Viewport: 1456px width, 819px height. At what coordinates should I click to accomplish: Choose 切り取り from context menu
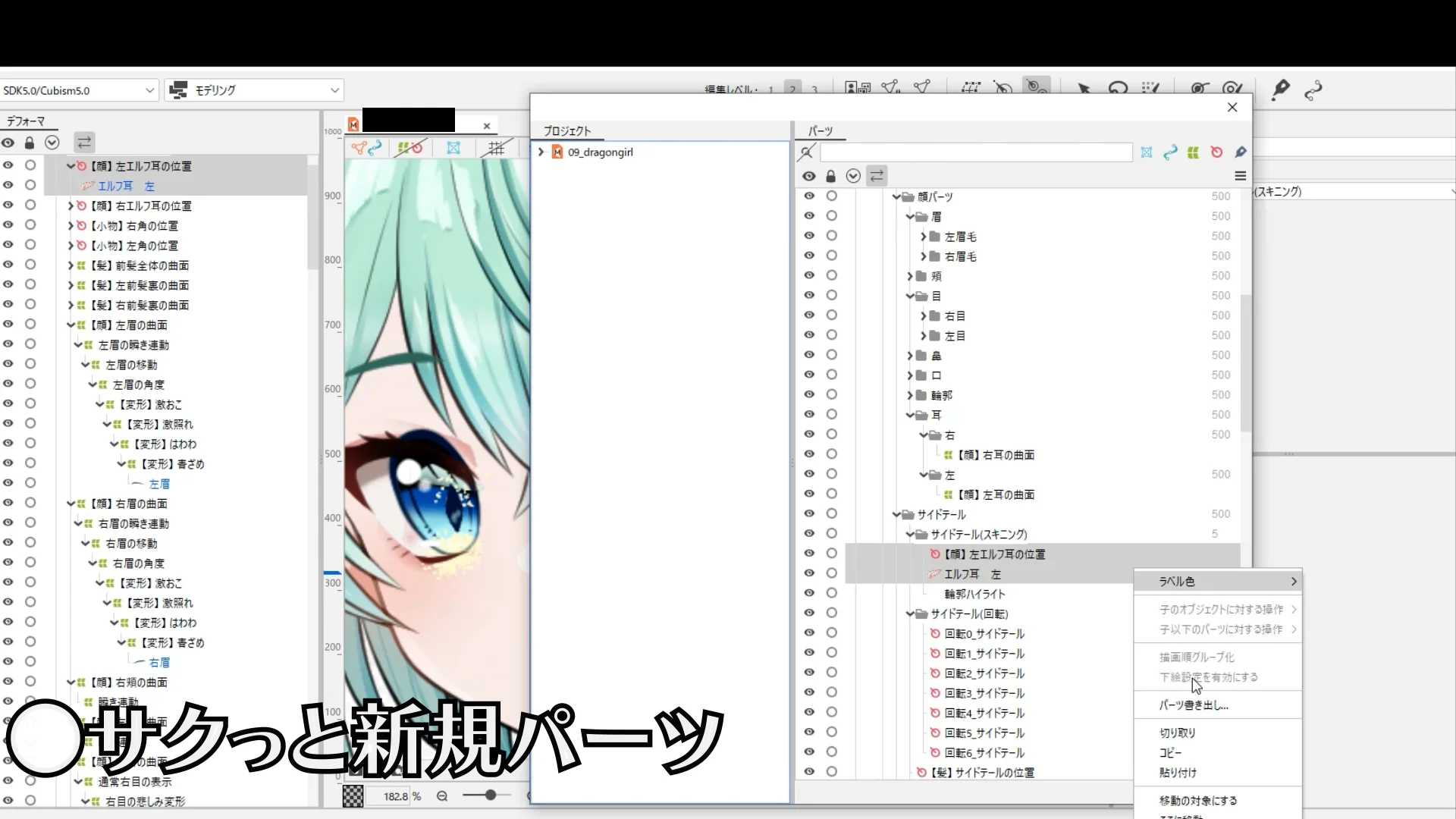click(1218, 733)
